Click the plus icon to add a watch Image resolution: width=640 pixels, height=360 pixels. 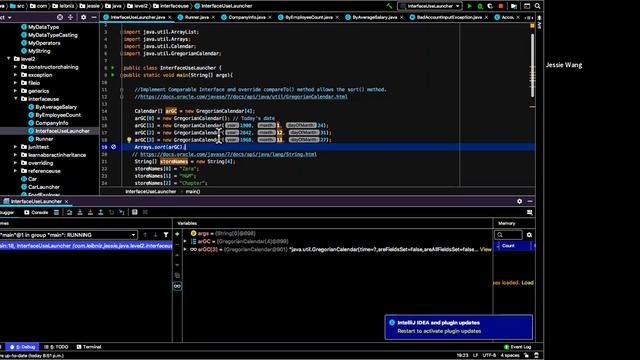click(x=177, y=234)
